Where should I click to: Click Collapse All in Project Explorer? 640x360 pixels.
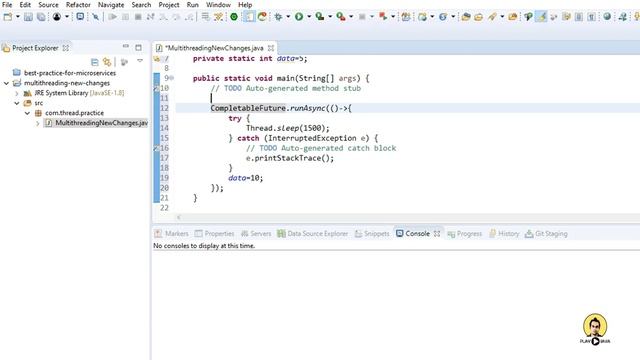point(95,62)
